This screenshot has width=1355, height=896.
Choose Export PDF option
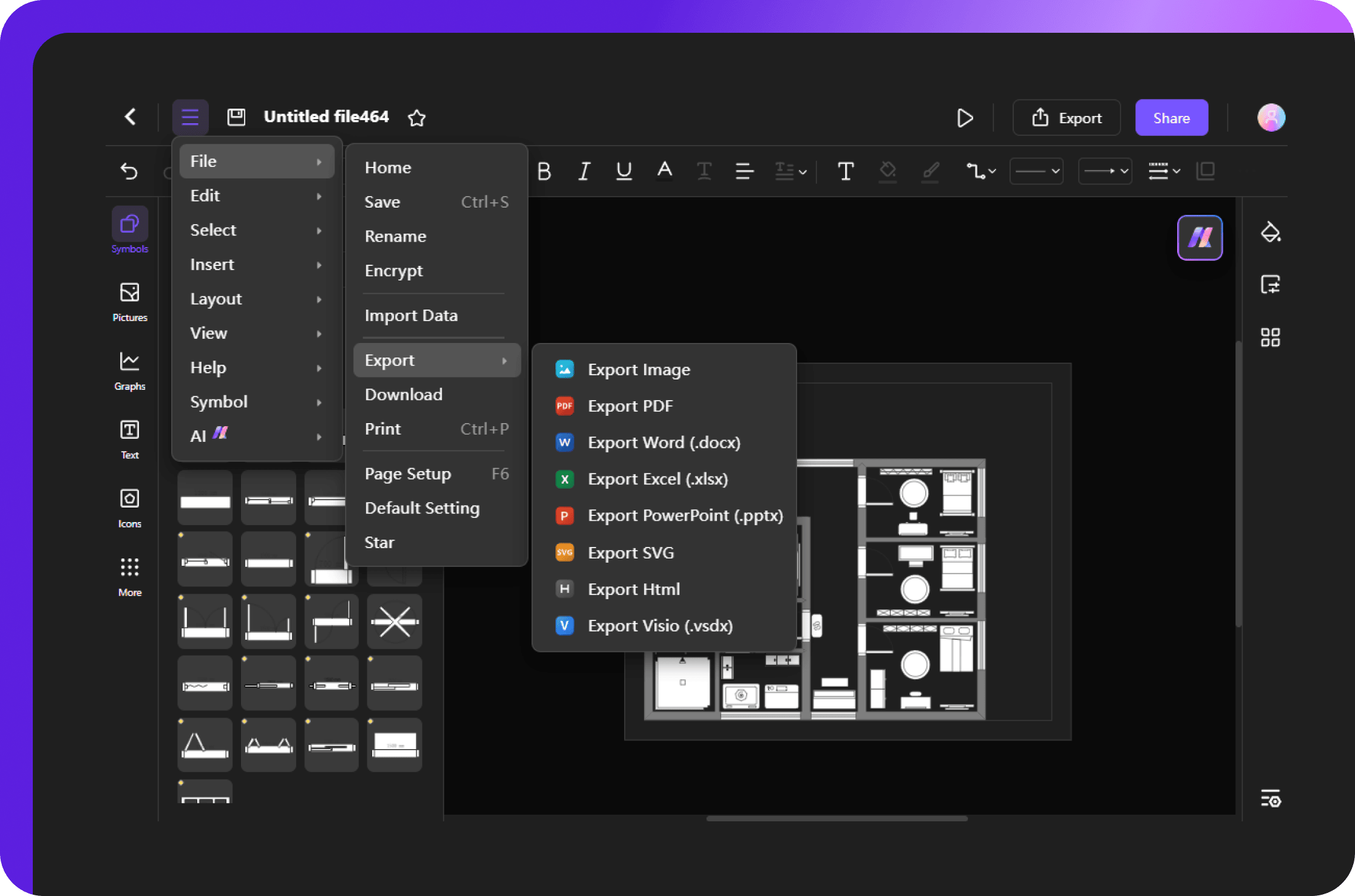664,406
